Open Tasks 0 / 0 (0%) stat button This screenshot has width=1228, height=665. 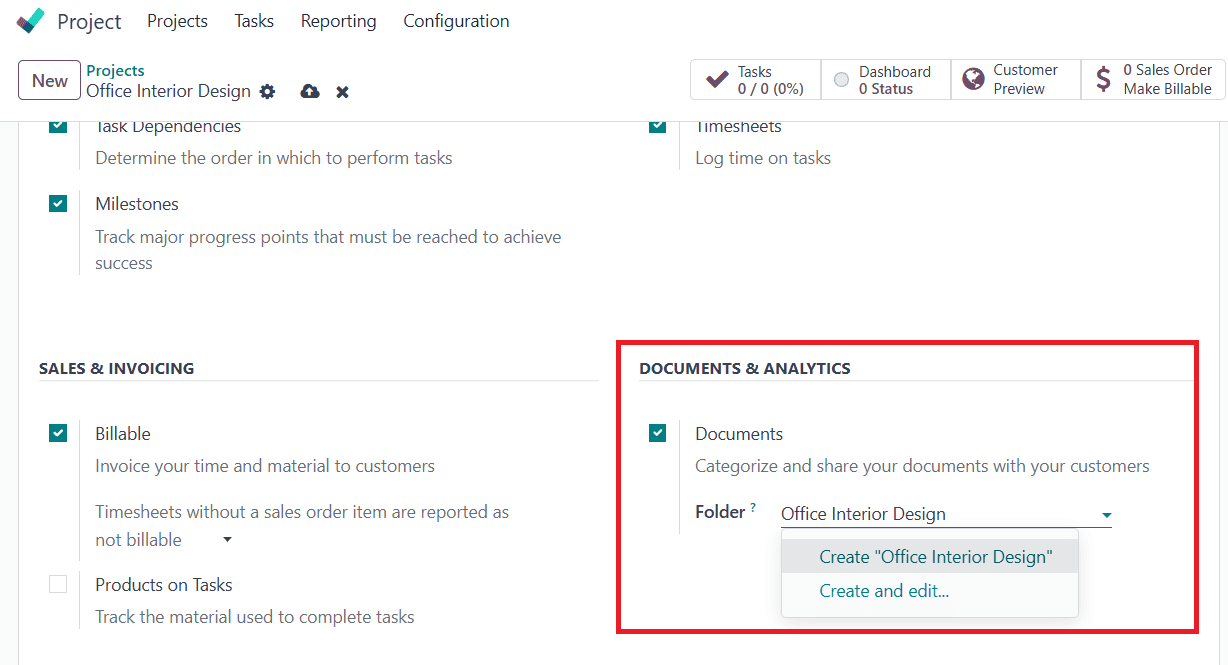tap(755, 80)
